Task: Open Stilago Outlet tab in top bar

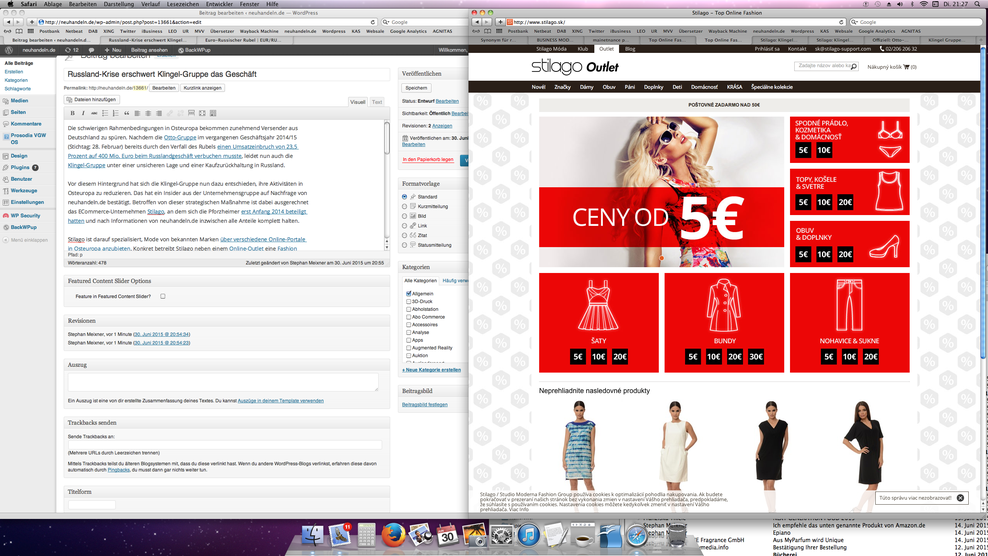Action: tap(606, 49)
